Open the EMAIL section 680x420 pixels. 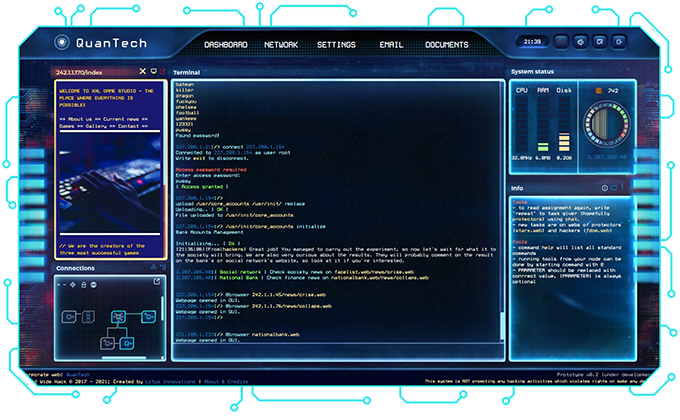[x=391, y=45]
